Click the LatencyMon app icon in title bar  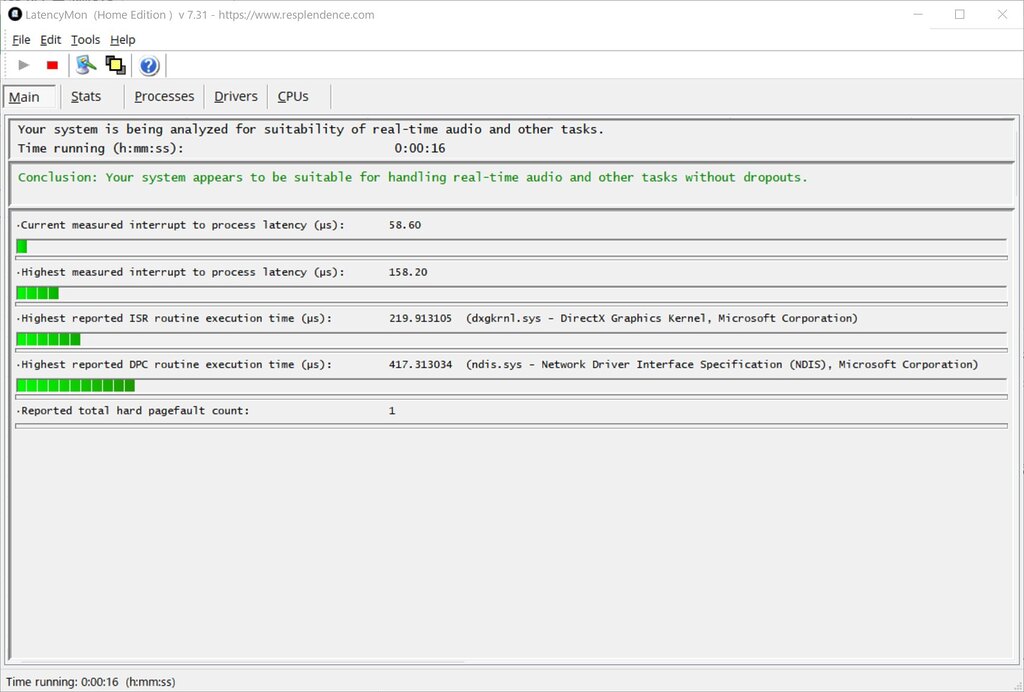coord(14,14)
